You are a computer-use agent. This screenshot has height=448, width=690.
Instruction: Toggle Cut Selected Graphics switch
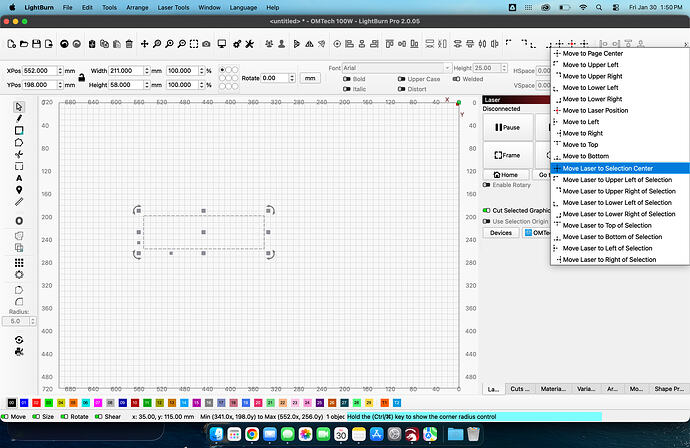486,210
